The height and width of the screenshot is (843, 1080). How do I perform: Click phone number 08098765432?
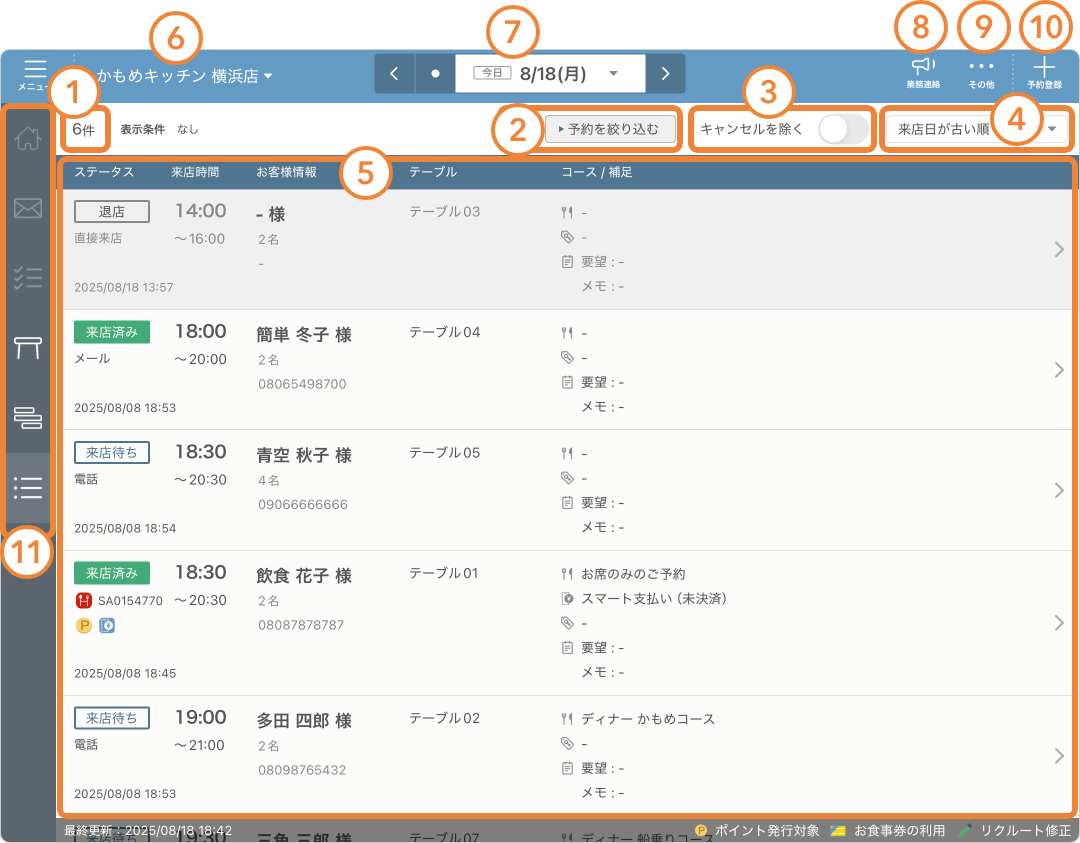tap(302, 770)
